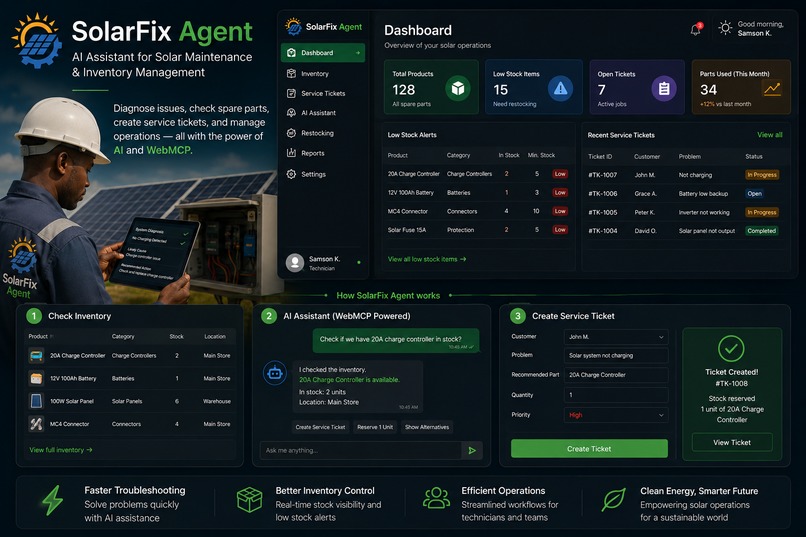Click ticket #TK-1006 ID
The height and width of the screenshot is (537, 806).
coord(602,194)
